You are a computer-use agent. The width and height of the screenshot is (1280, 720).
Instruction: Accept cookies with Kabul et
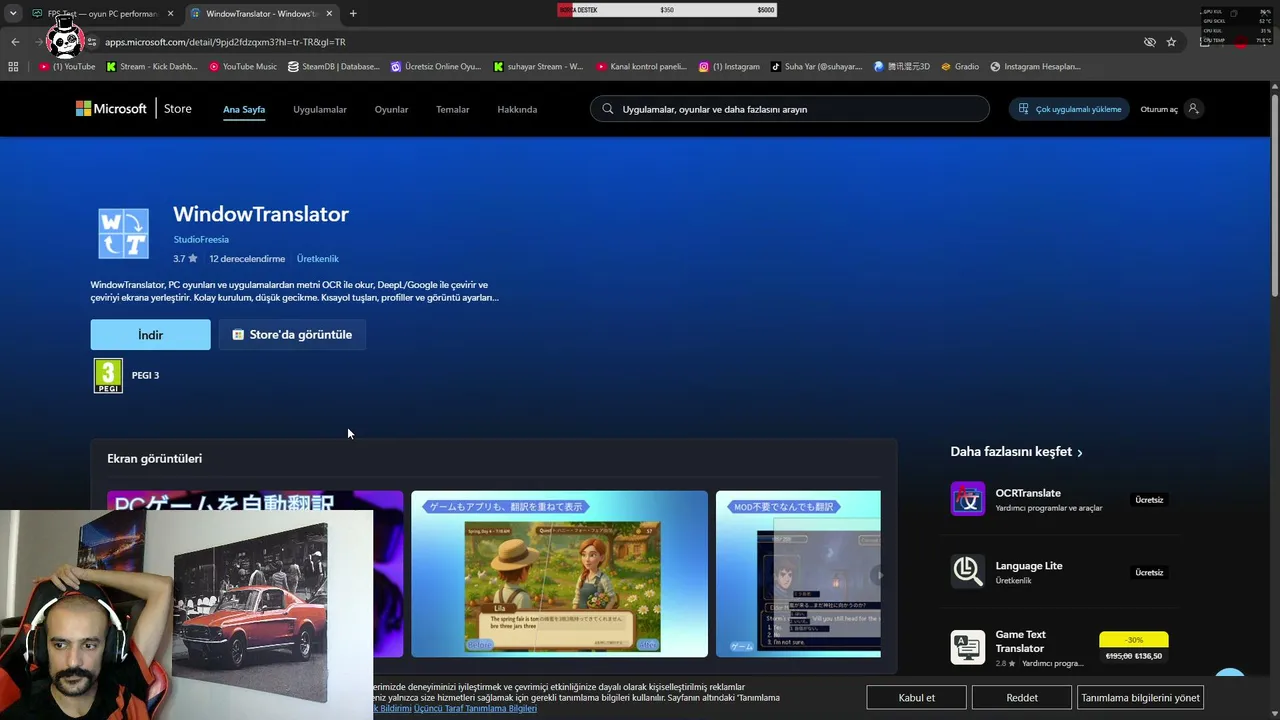point(917,698)
